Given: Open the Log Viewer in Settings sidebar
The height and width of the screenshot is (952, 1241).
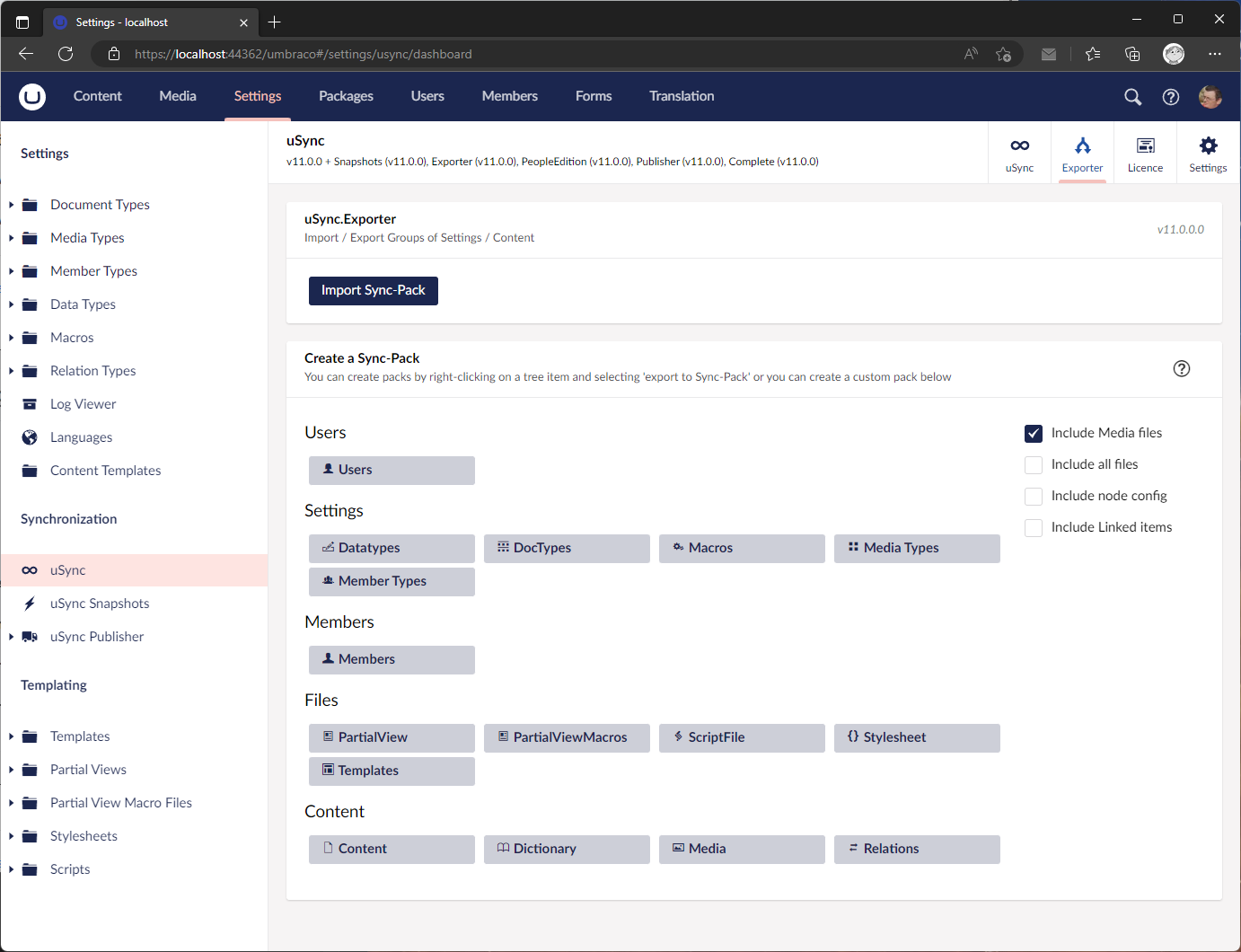Looking at the screenshot, I should point(83,403).
